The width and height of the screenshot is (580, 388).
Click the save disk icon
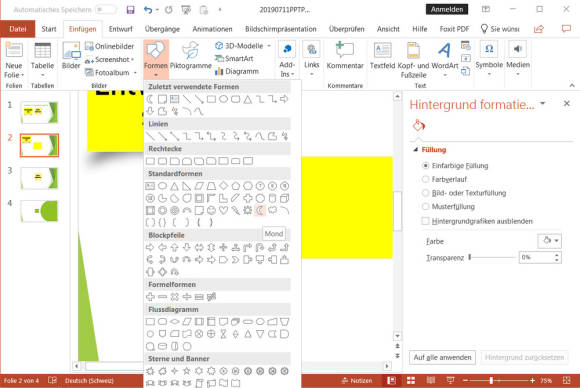[x=130, y=10]
